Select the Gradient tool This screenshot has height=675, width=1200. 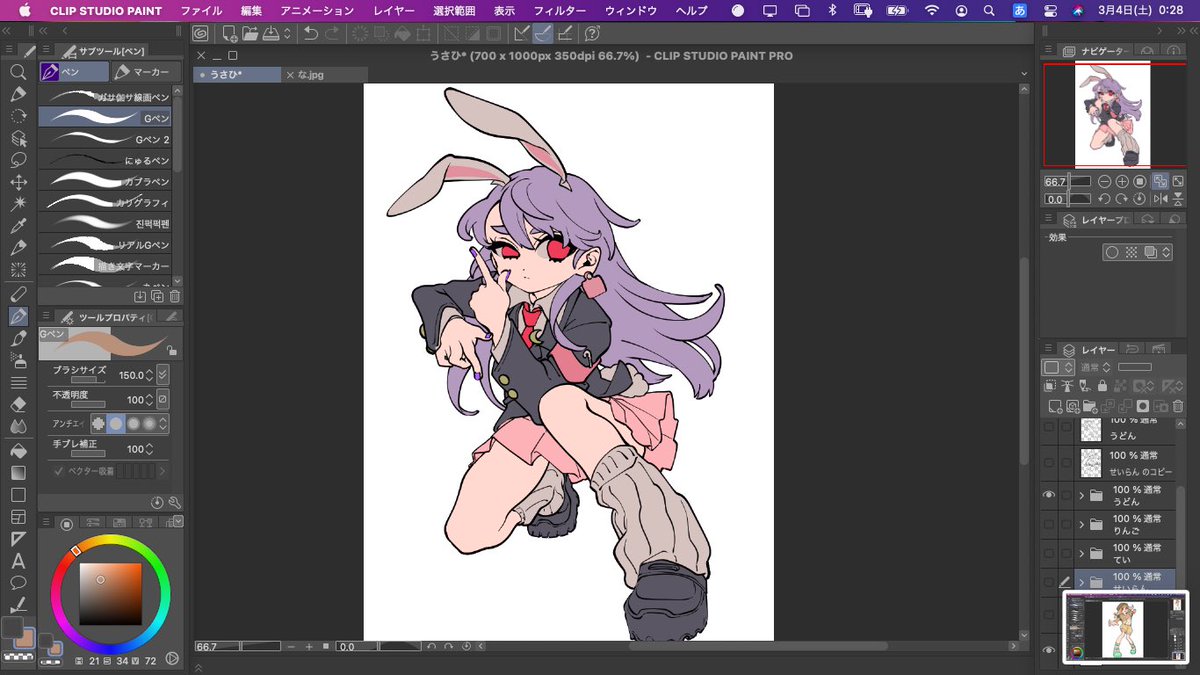coord(18,472)
